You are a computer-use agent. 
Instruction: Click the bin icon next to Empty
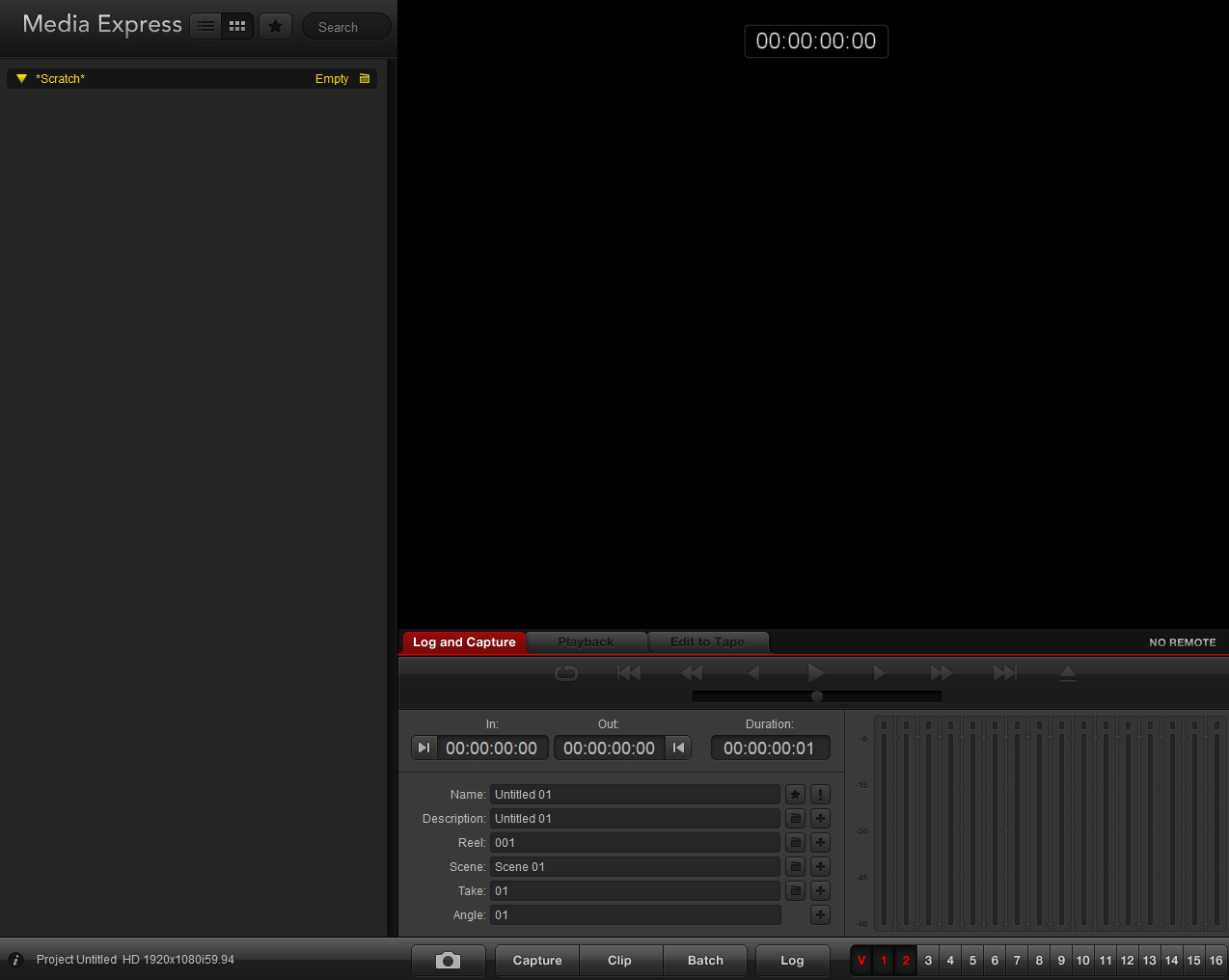coord(365,79)
